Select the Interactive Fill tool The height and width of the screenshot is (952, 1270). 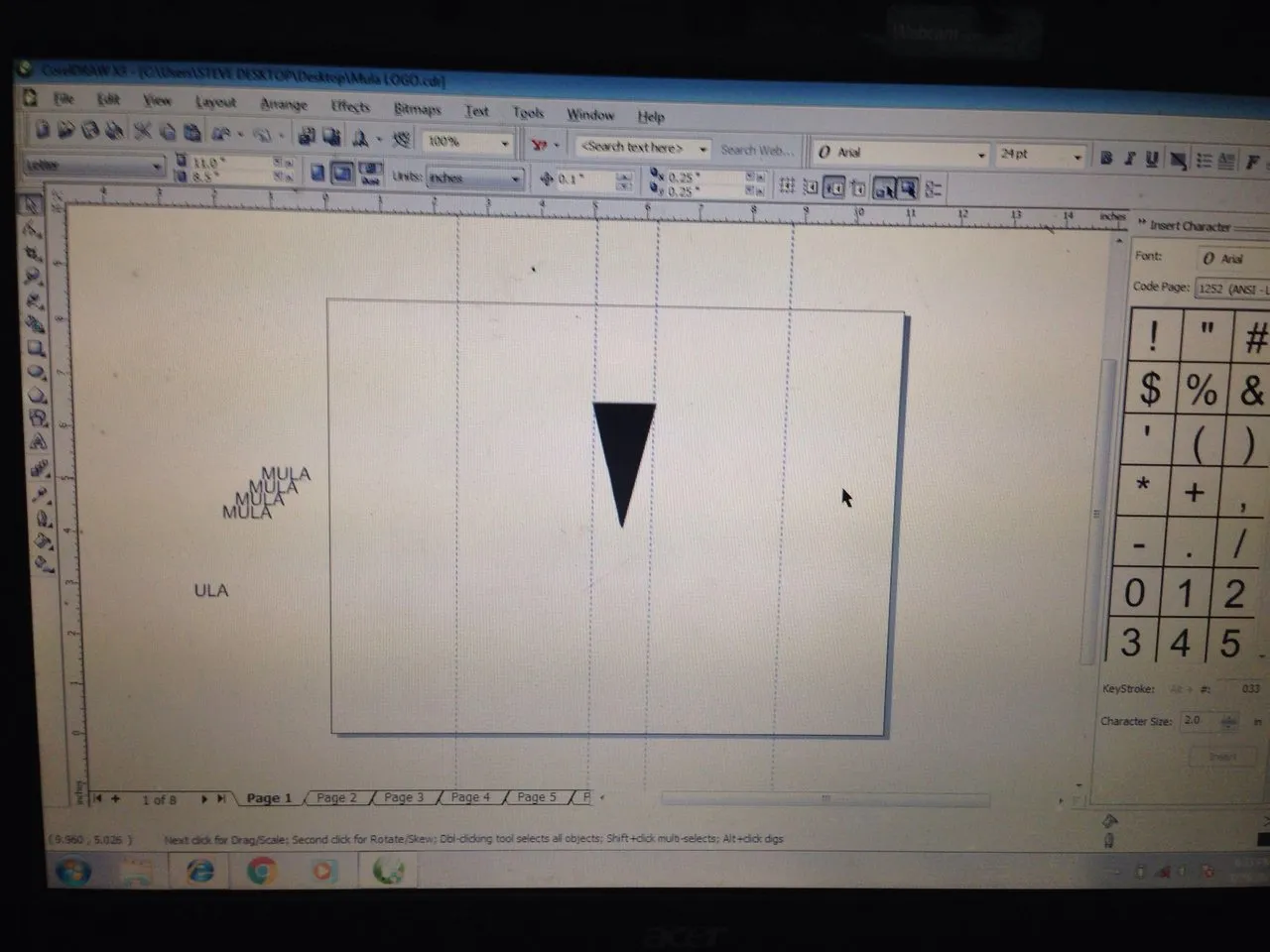(x=45, y=564)
